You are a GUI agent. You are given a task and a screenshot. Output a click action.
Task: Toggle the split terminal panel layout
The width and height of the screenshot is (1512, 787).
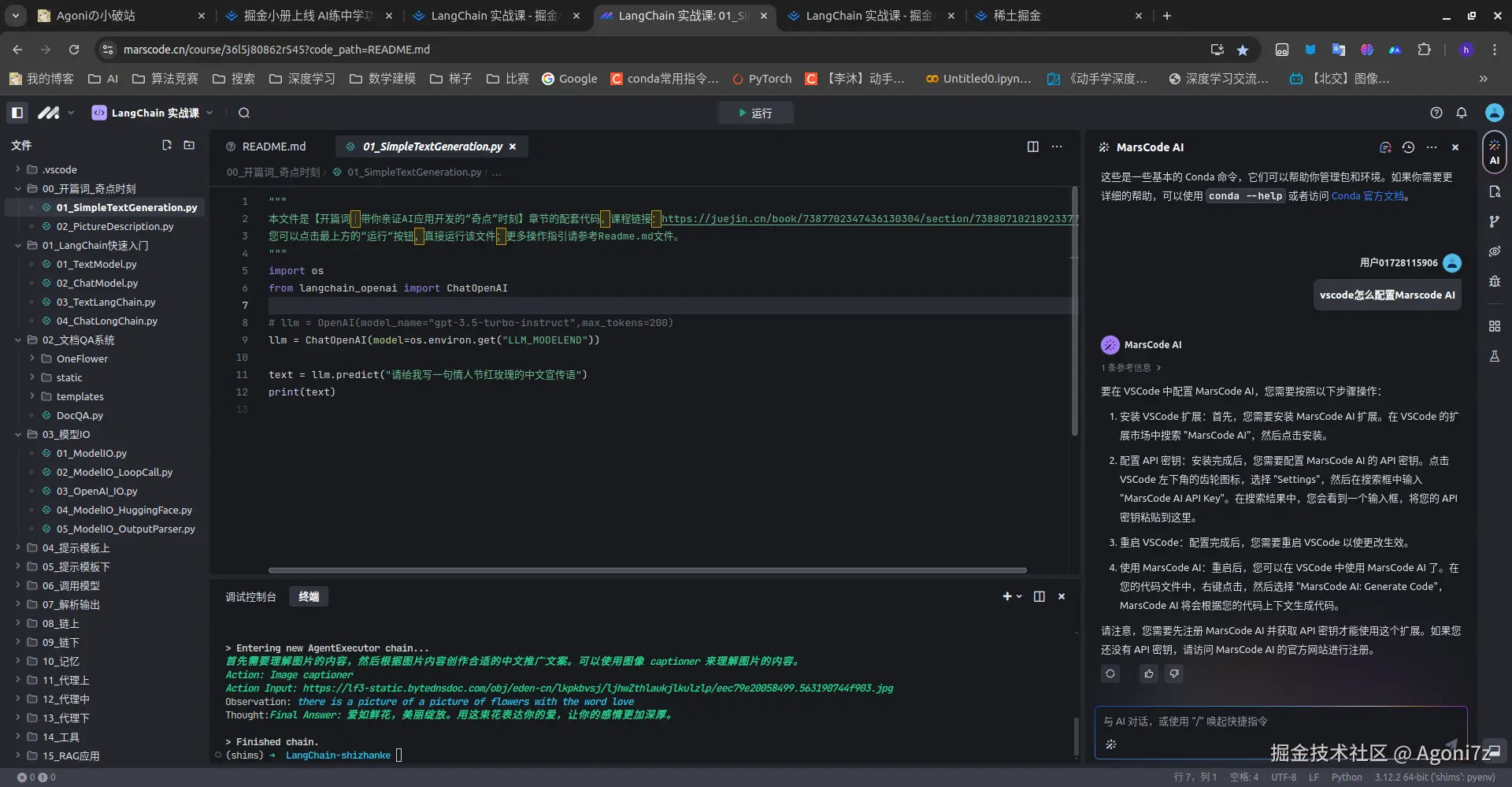tap(1039, 596)
